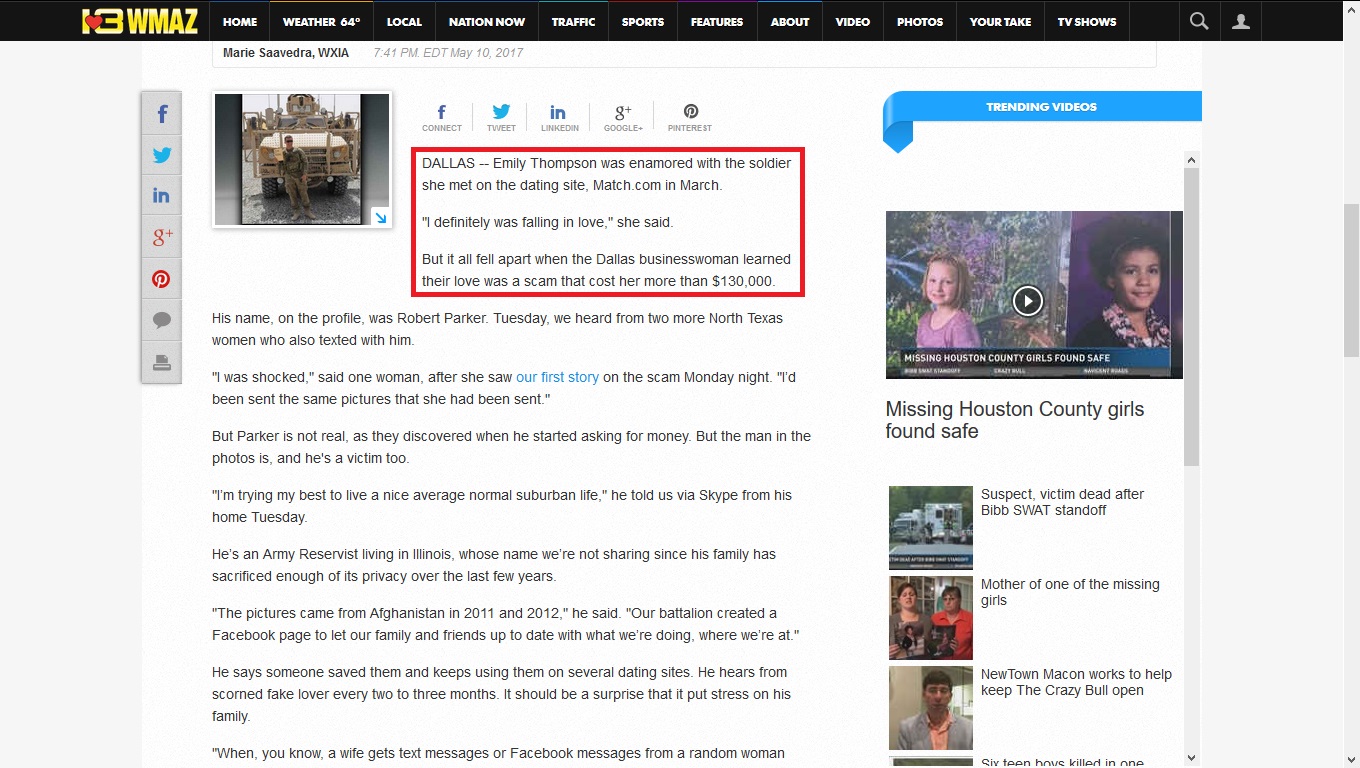
Task: Click the date '7:41 PM. EDT May 10, 2017'
Action: (447, 53)
